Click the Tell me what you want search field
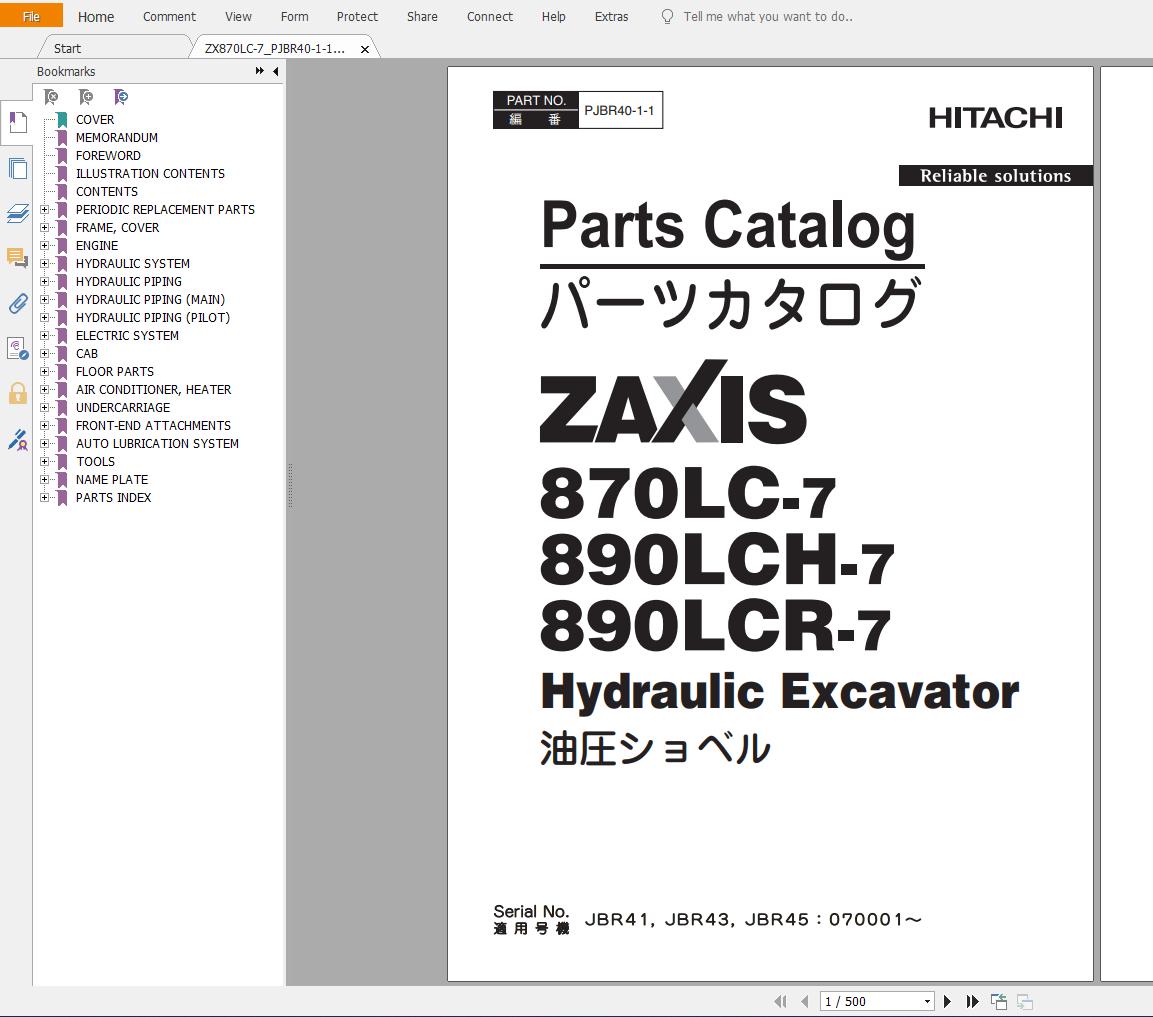Image resolution: width=1153 pixels, height=1017 pixels. click(x=768, y=16)
